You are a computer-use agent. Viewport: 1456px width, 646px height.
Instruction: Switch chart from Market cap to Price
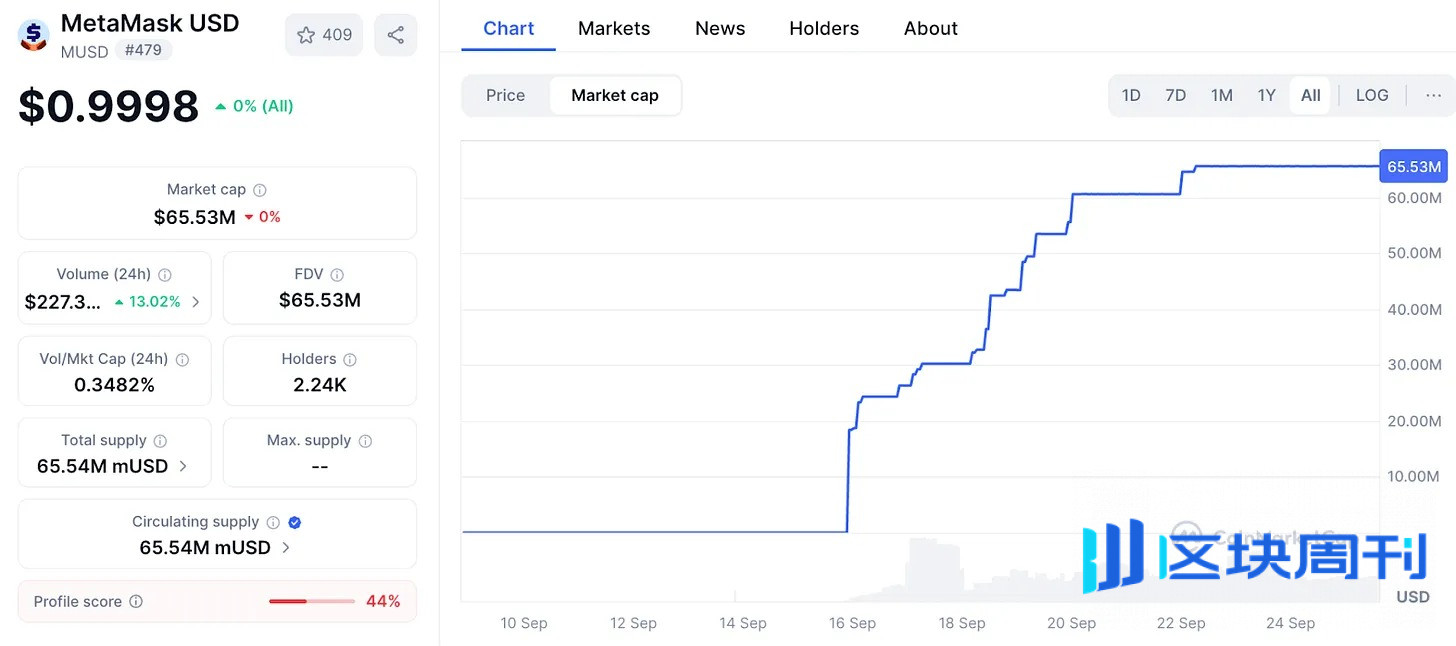coord(505,95)
